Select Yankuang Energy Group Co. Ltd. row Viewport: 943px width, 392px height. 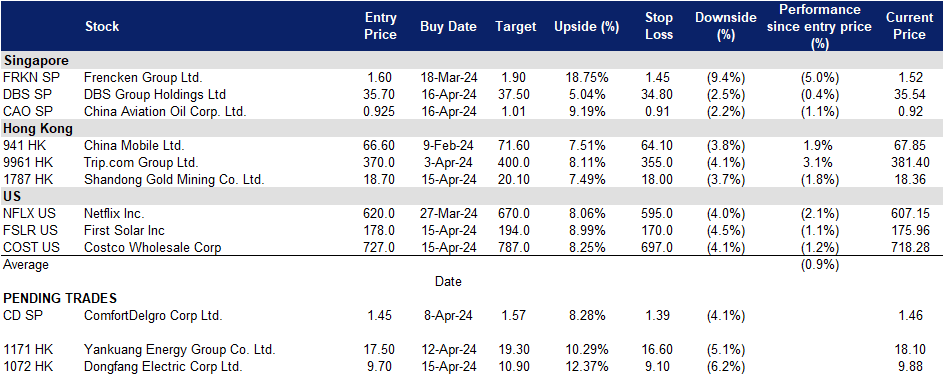[472, 349]
